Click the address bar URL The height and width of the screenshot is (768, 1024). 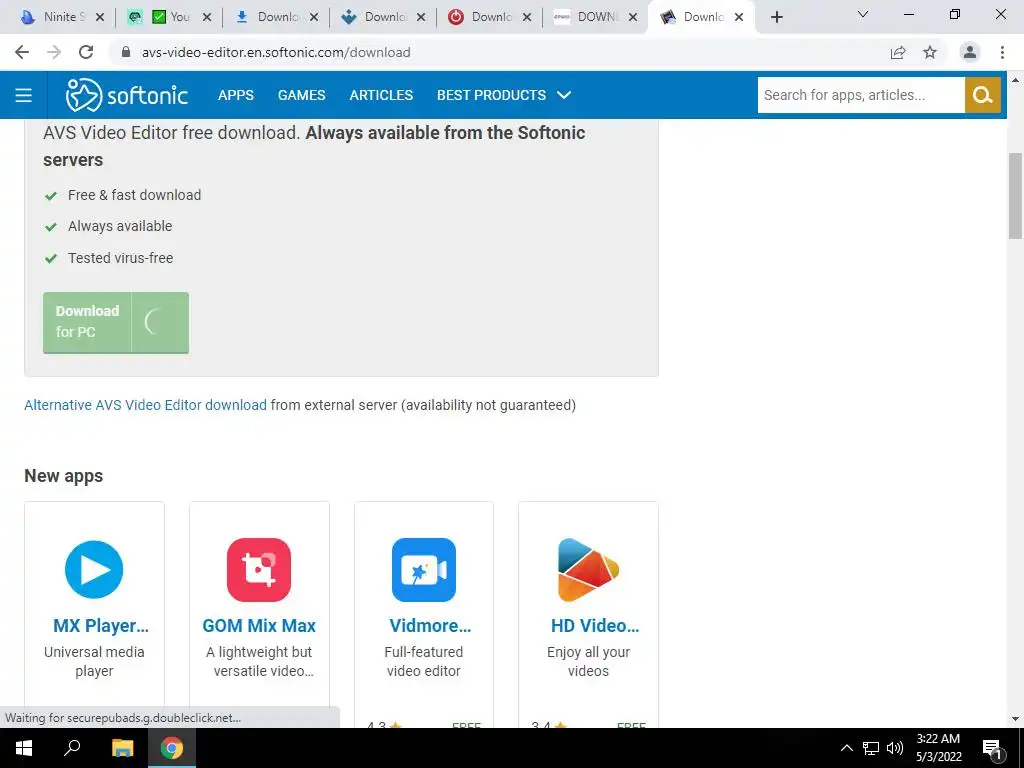click(276, 52)
